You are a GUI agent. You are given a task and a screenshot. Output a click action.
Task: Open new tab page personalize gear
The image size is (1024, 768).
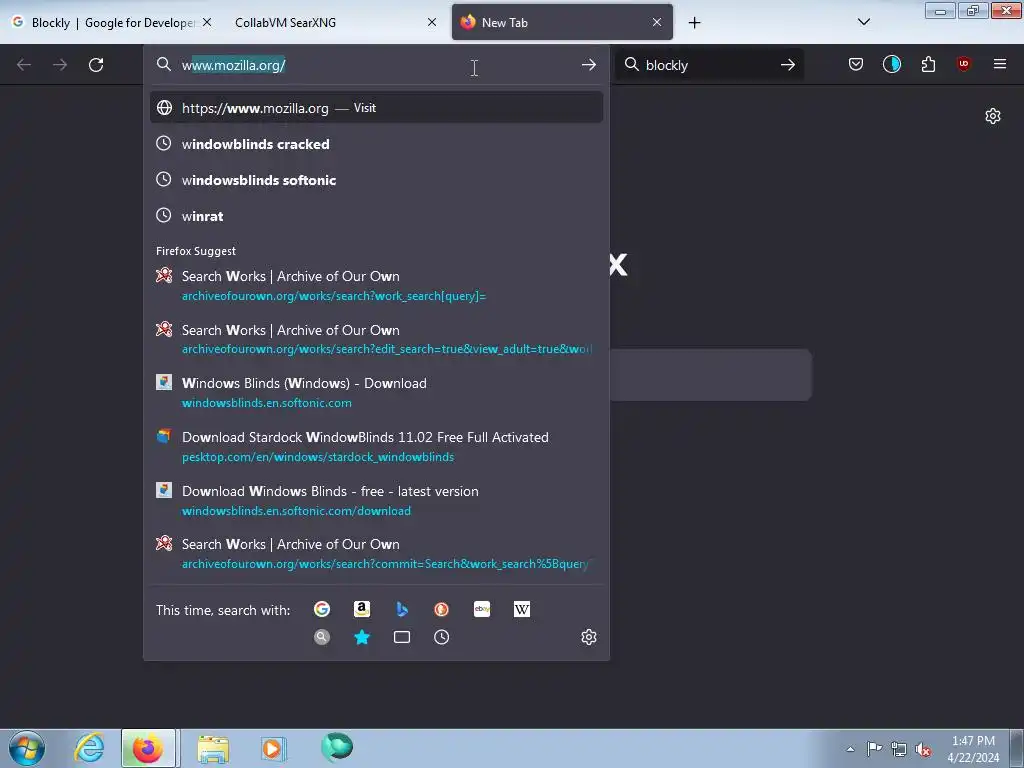point(993,116)
